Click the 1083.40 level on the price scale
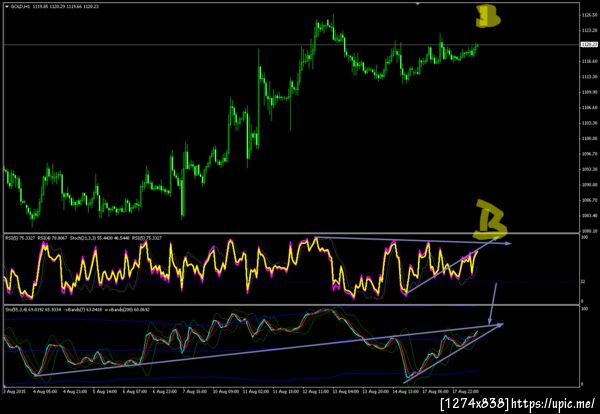600x414 pixels. click(x=590, y=216)
